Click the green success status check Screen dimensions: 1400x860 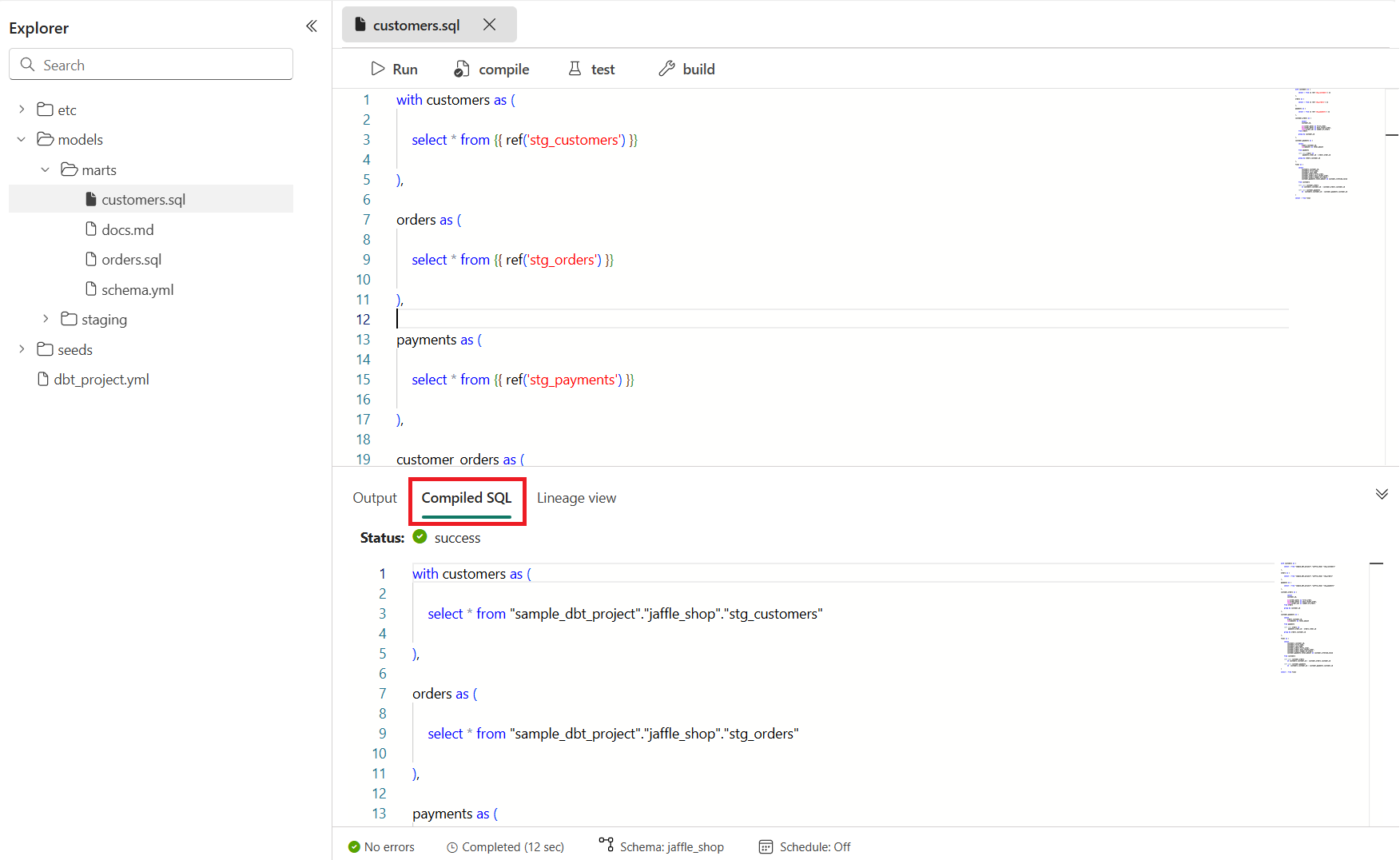[420, 537]
